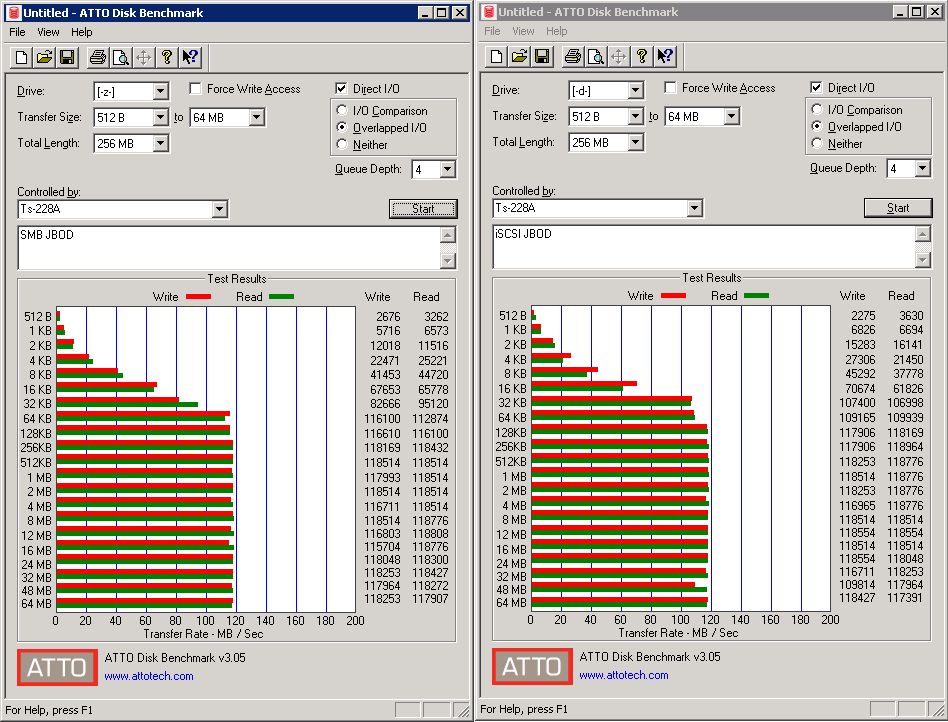The height and width of the screenshot is (722, 948).
Task: Click Start button in iSCSI JBOD window
Action: tap(898, 208)
